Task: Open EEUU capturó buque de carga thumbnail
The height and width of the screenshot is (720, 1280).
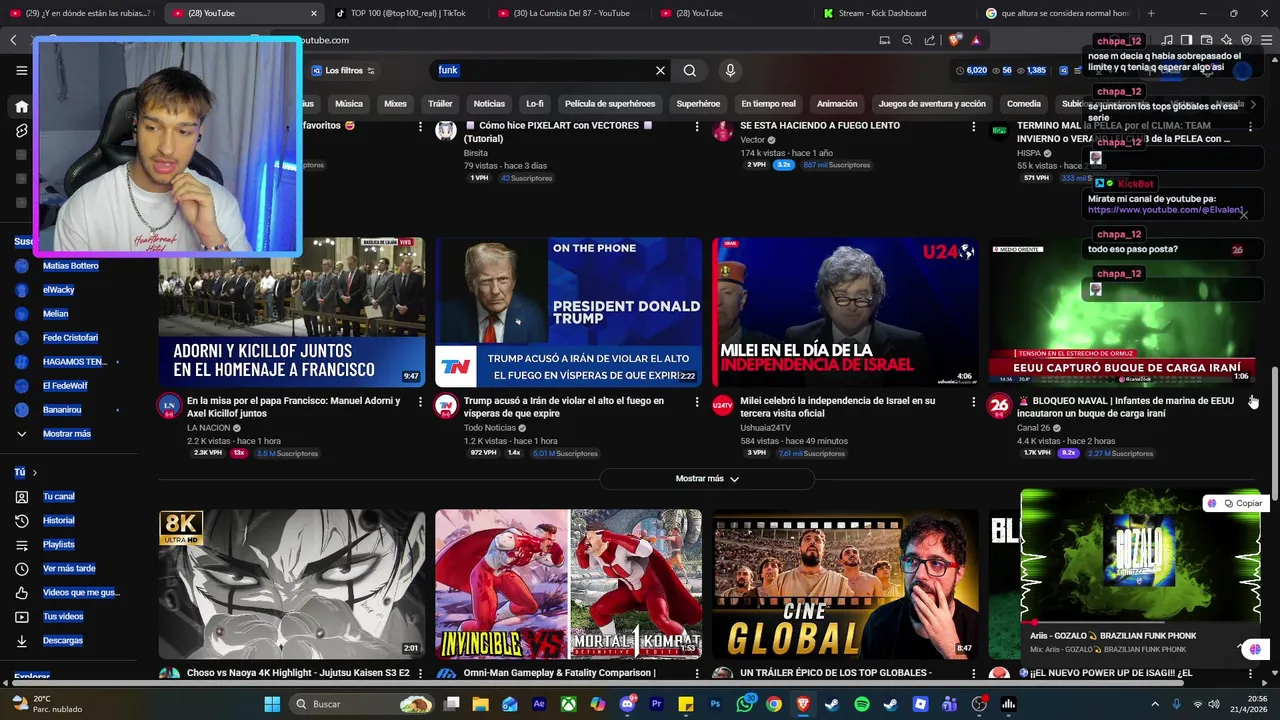Action: click(x=1122, y=312)
